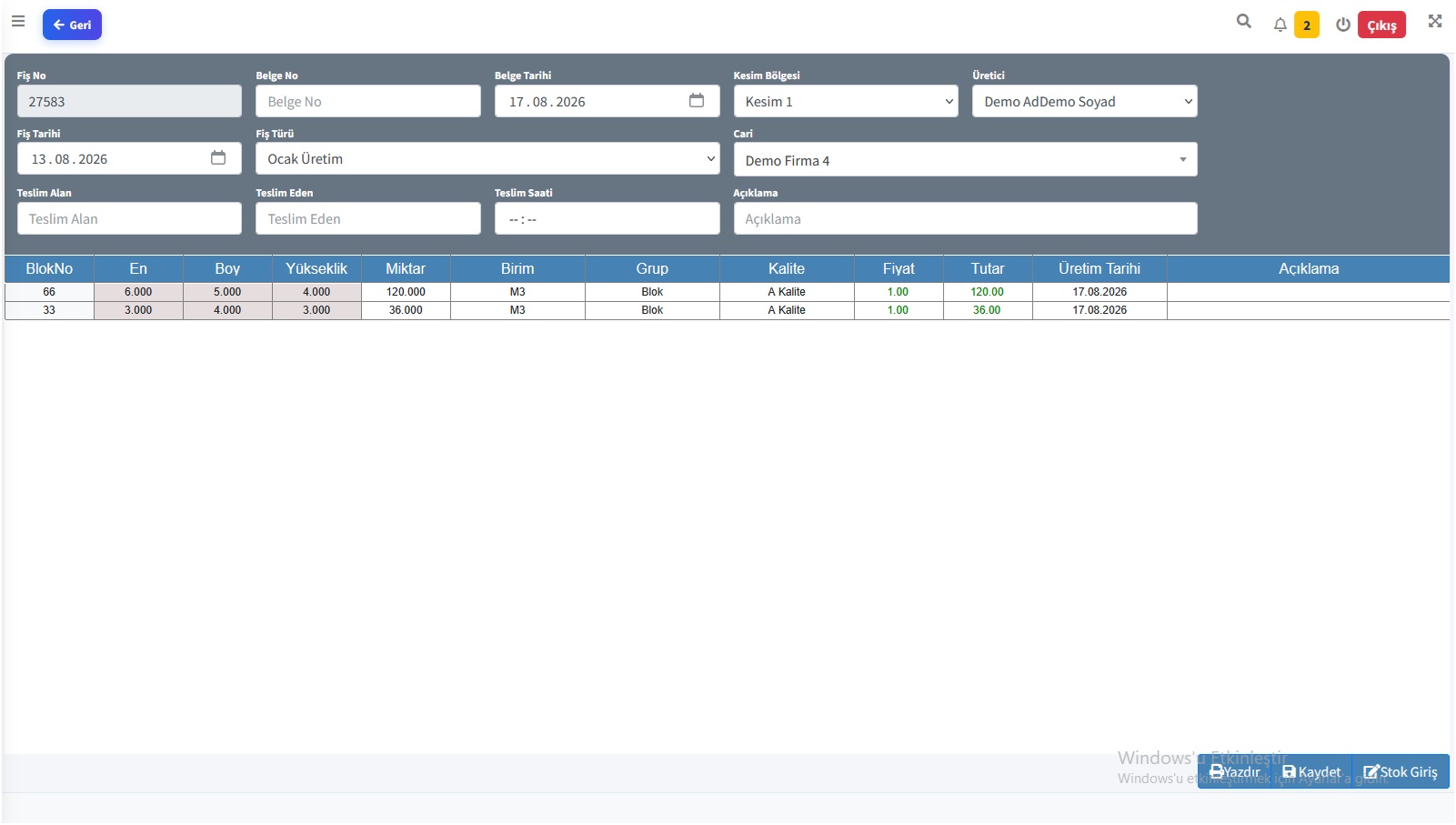Click the Teslim Saati time field
Image resolution: width=1456 pixels, height=825 pixels.
point(607,218)
